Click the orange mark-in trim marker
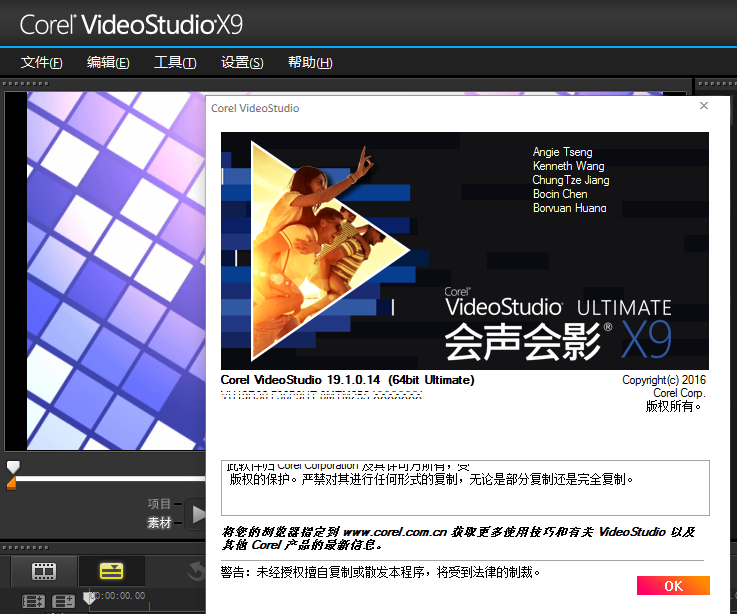 pyautogui.click(x=11, y=484)
